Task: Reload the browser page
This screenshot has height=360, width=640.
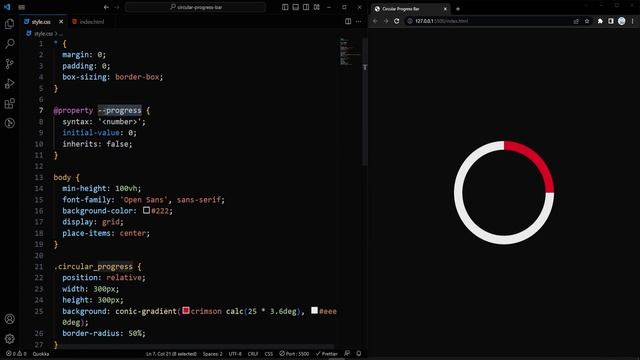Action: 396,21
